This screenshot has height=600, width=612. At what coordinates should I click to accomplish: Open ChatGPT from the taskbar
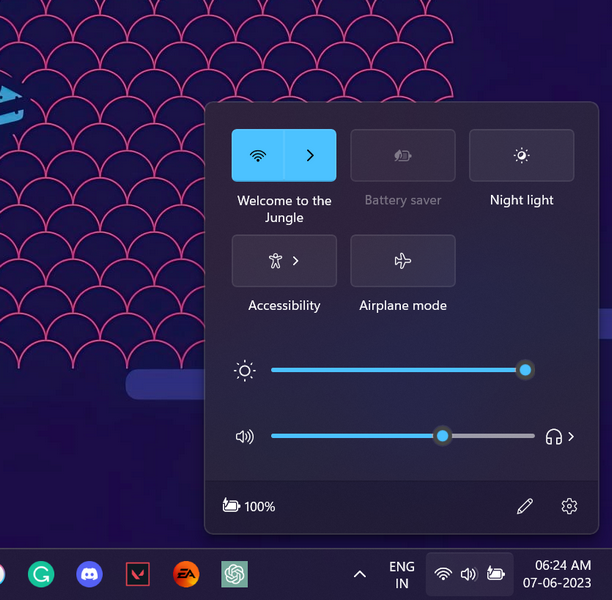pyautogui.click(x=234, y=574)
